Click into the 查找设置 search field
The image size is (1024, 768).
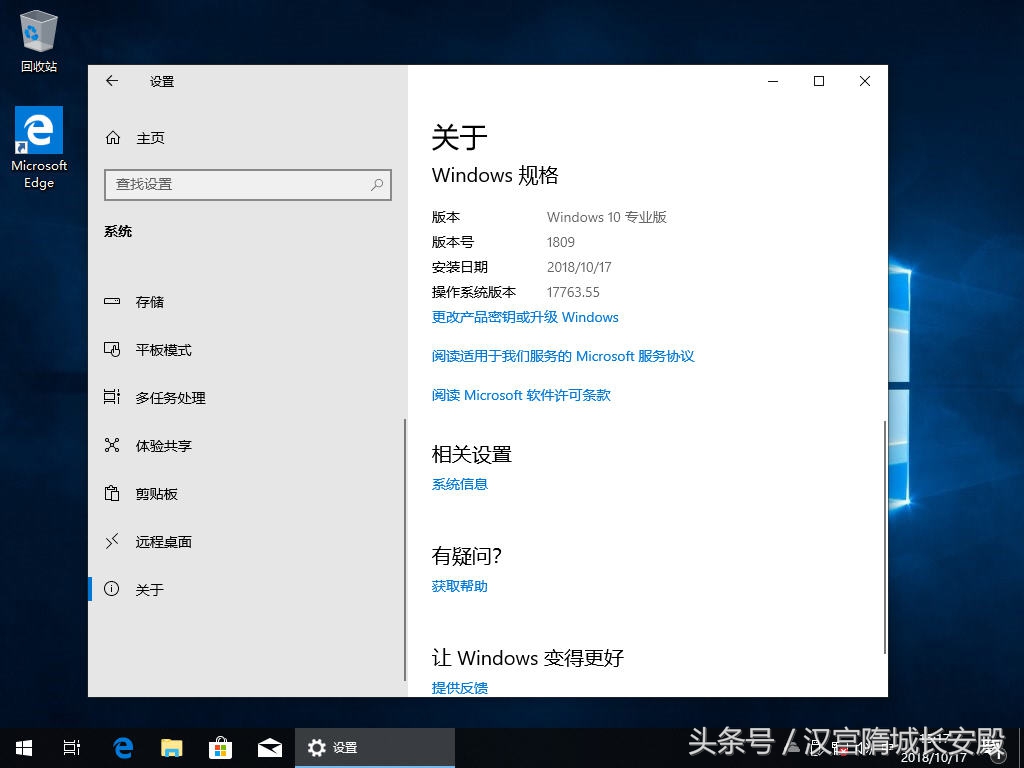[248, 185]
